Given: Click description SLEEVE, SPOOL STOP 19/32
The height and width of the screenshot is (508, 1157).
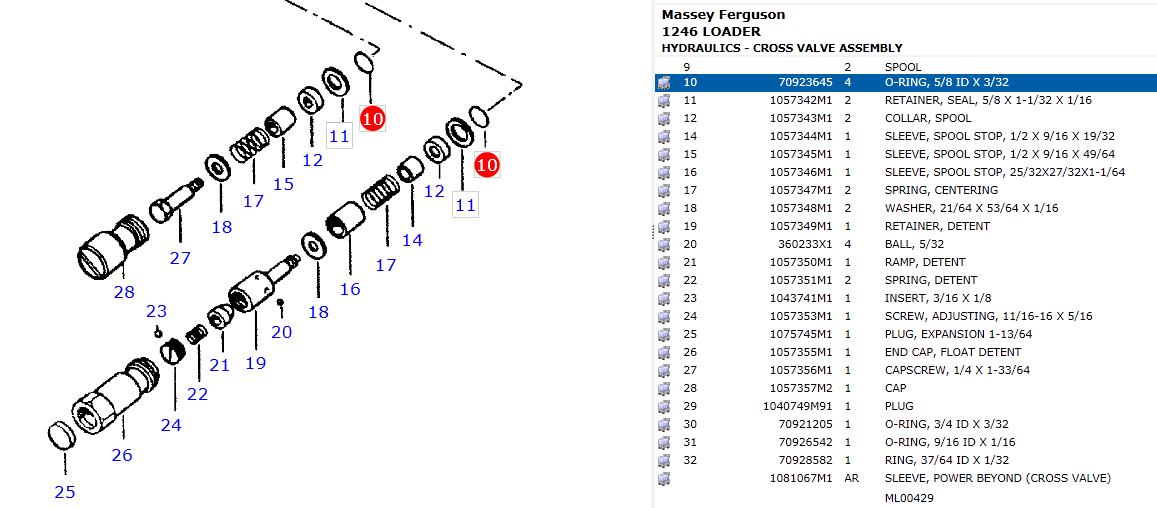Looking at the screenshot, I should pyautogui.click(x=1000, y=136).
